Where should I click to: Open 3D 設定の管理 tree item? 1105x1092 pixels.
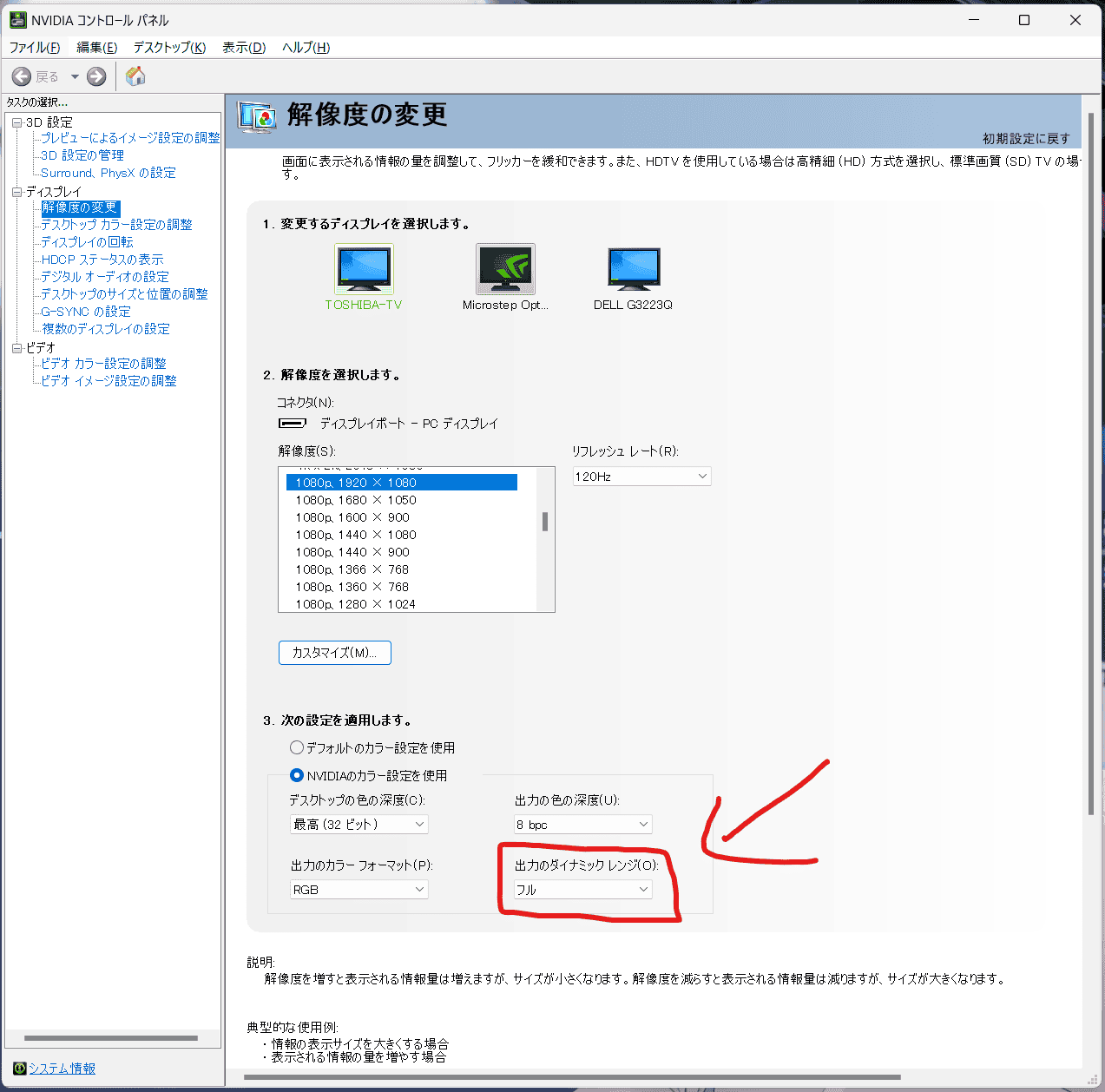click(x=82, y=155)
